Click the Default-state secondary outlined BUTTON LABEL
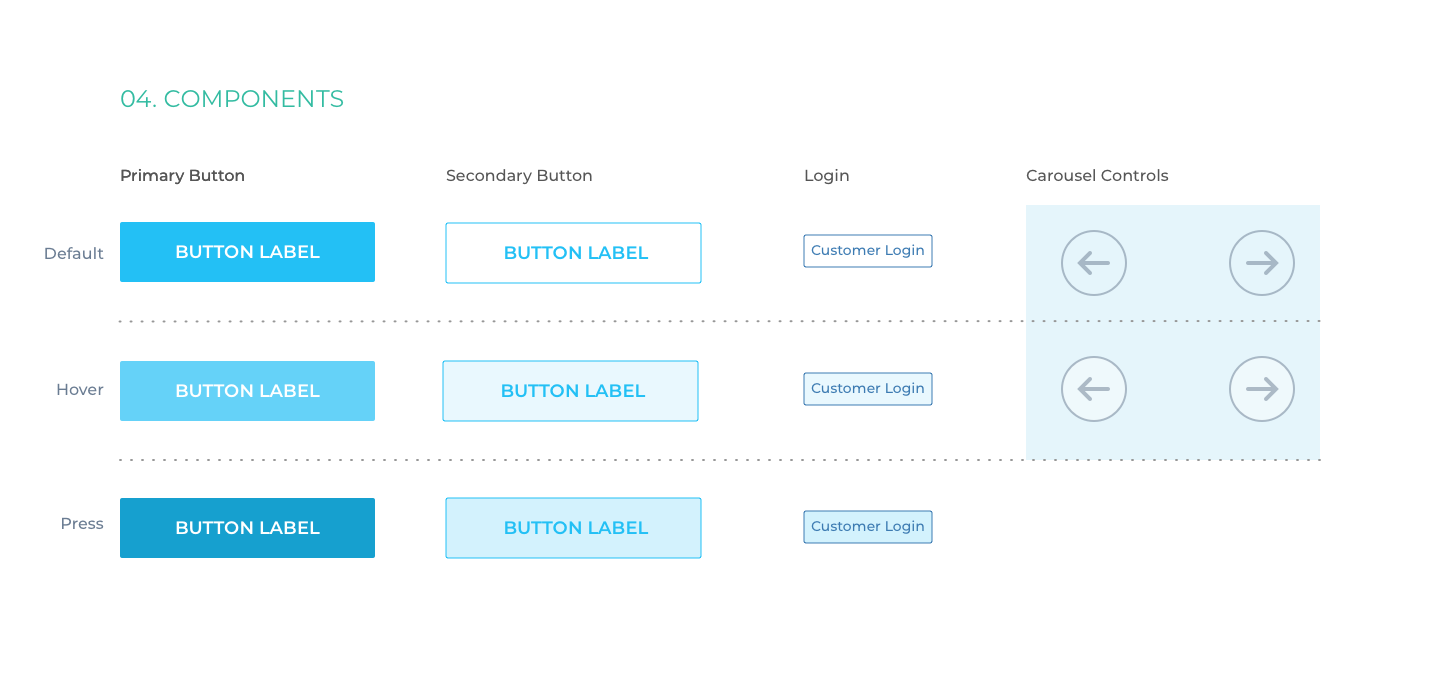Image resolution: width=1440 pixels, height=684 pixels. (x=573, y=253)
